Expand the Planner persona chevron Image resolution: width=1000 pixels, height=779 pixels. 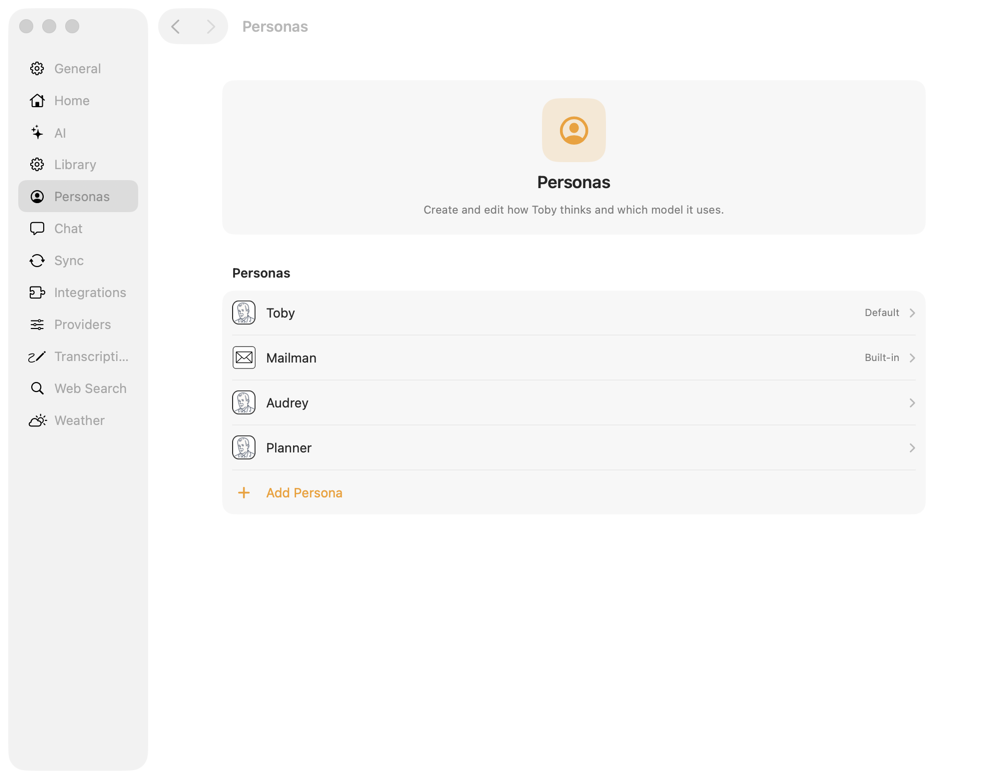click(912, 447)
